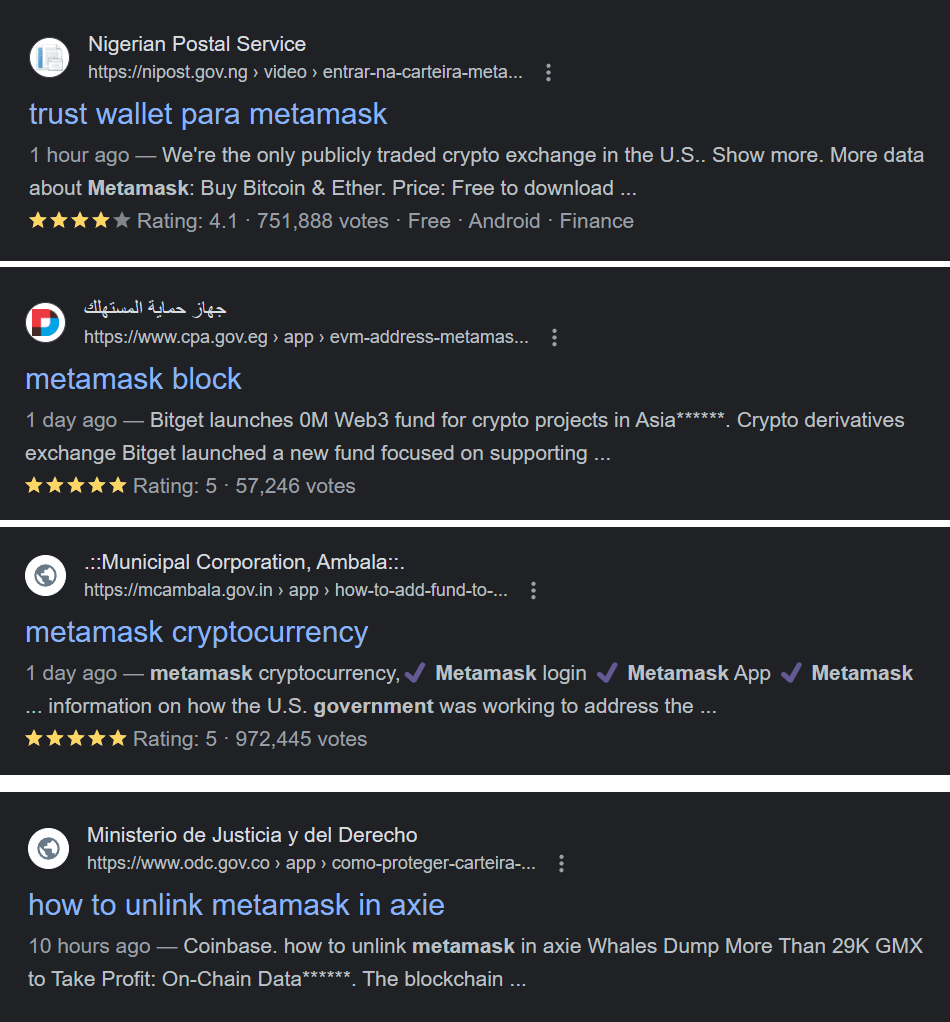The height and width of the screenshot is (1022, 950).
Task: Click the checkmark before bold Metamask text
Action: click(x=790, y=673)
